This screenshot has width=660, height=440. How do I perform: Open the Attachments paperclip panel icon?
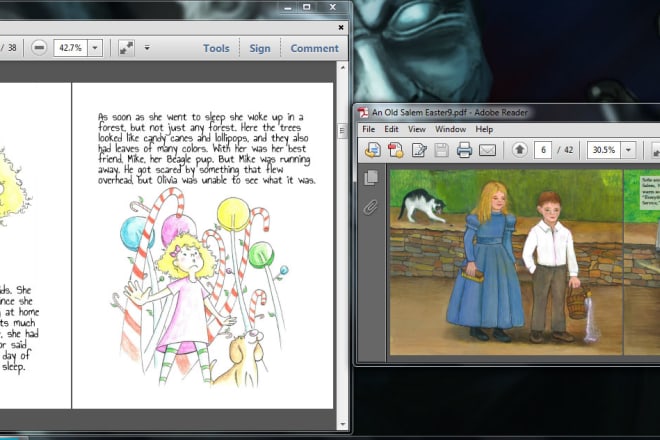pos(371,207)
